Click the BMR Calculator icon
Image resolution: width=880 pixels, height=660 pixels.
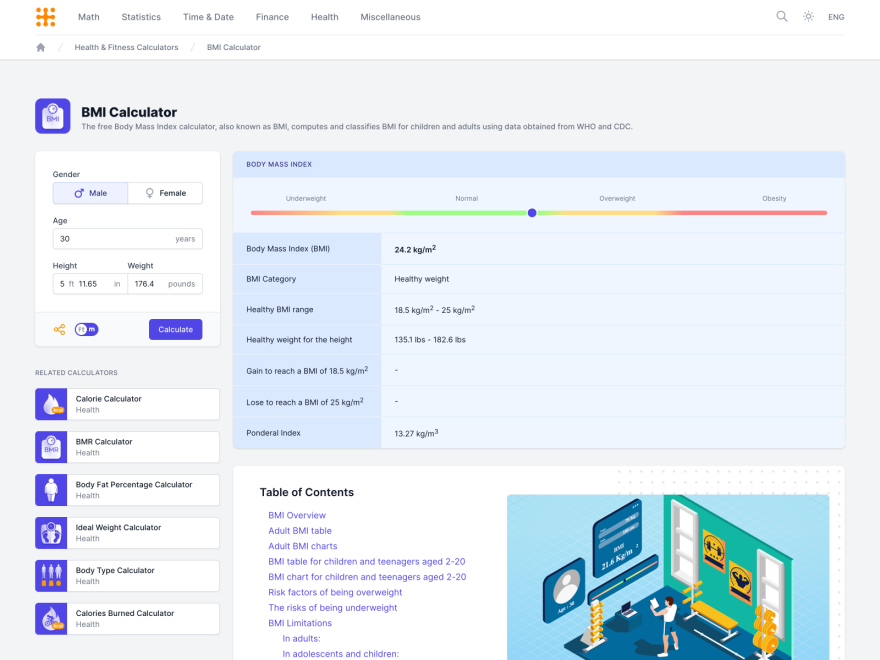click(51, 447)
